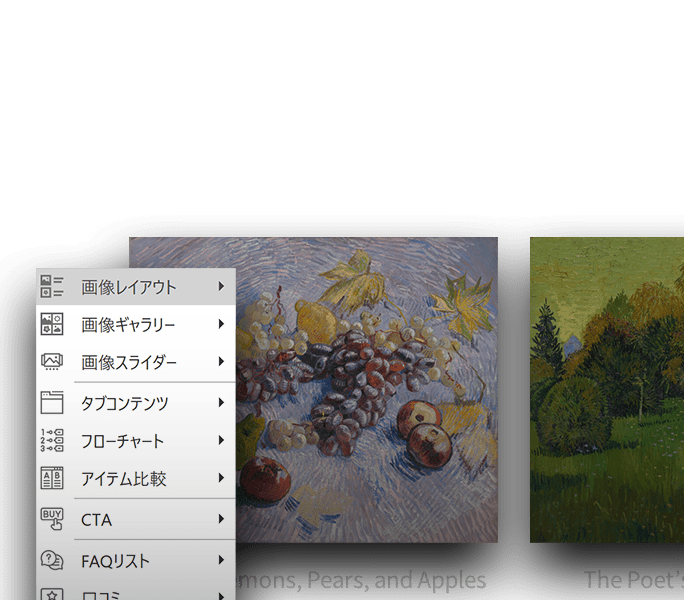Open the 画像レイアウト menu entry
This screenshot has width=684, height=600.
136,287
